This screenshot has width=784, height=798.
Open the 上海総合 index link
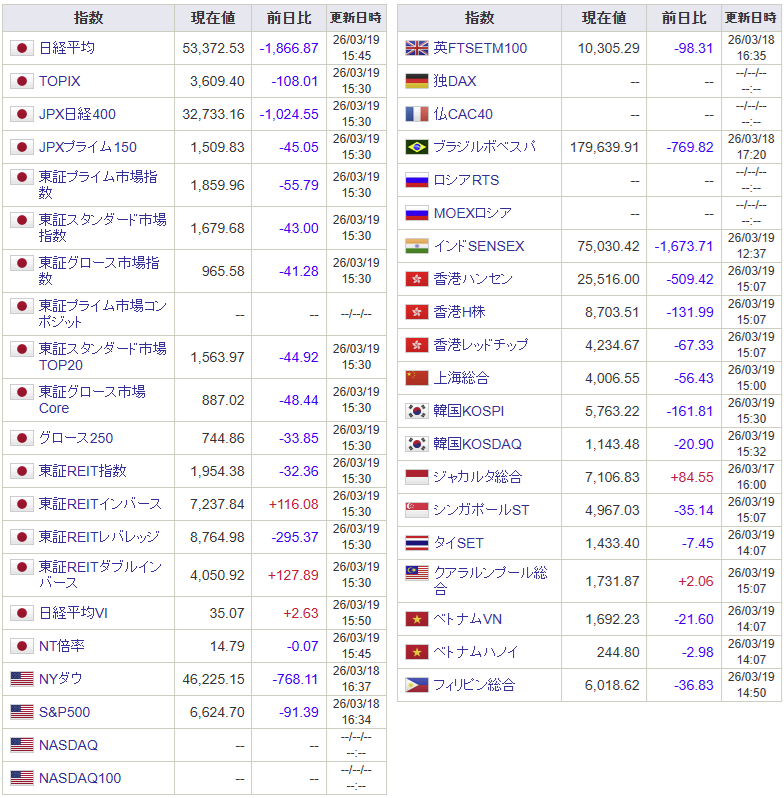[x=461, y=378]
